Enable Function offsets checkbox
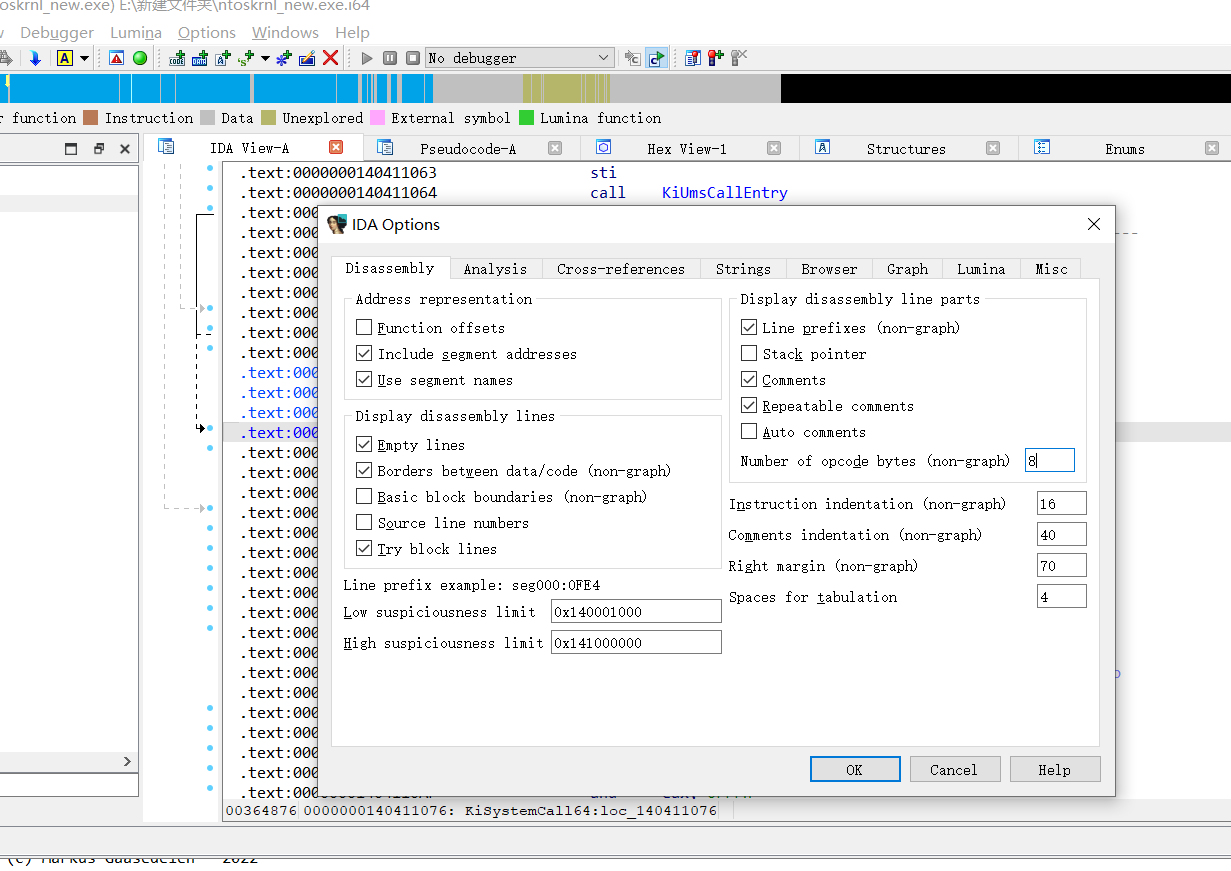1231x871 pixels. coord(364,328)
